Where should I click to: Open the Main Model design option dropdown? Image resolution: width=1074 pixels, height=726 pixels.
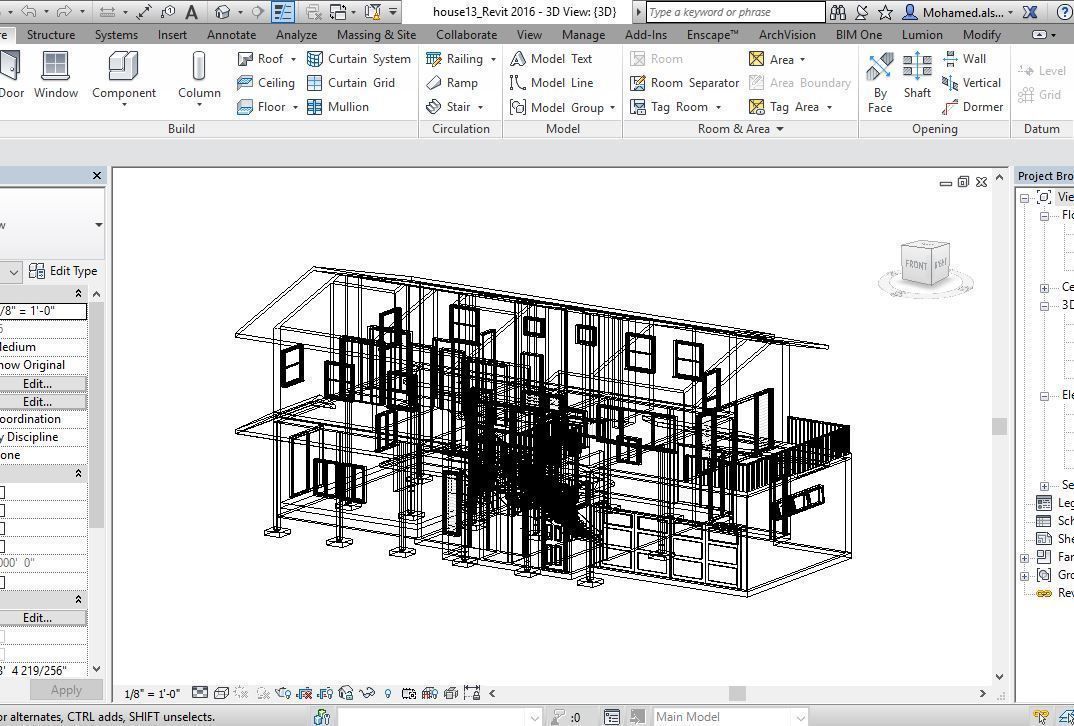pyautogui.click(x=800, y=717)
